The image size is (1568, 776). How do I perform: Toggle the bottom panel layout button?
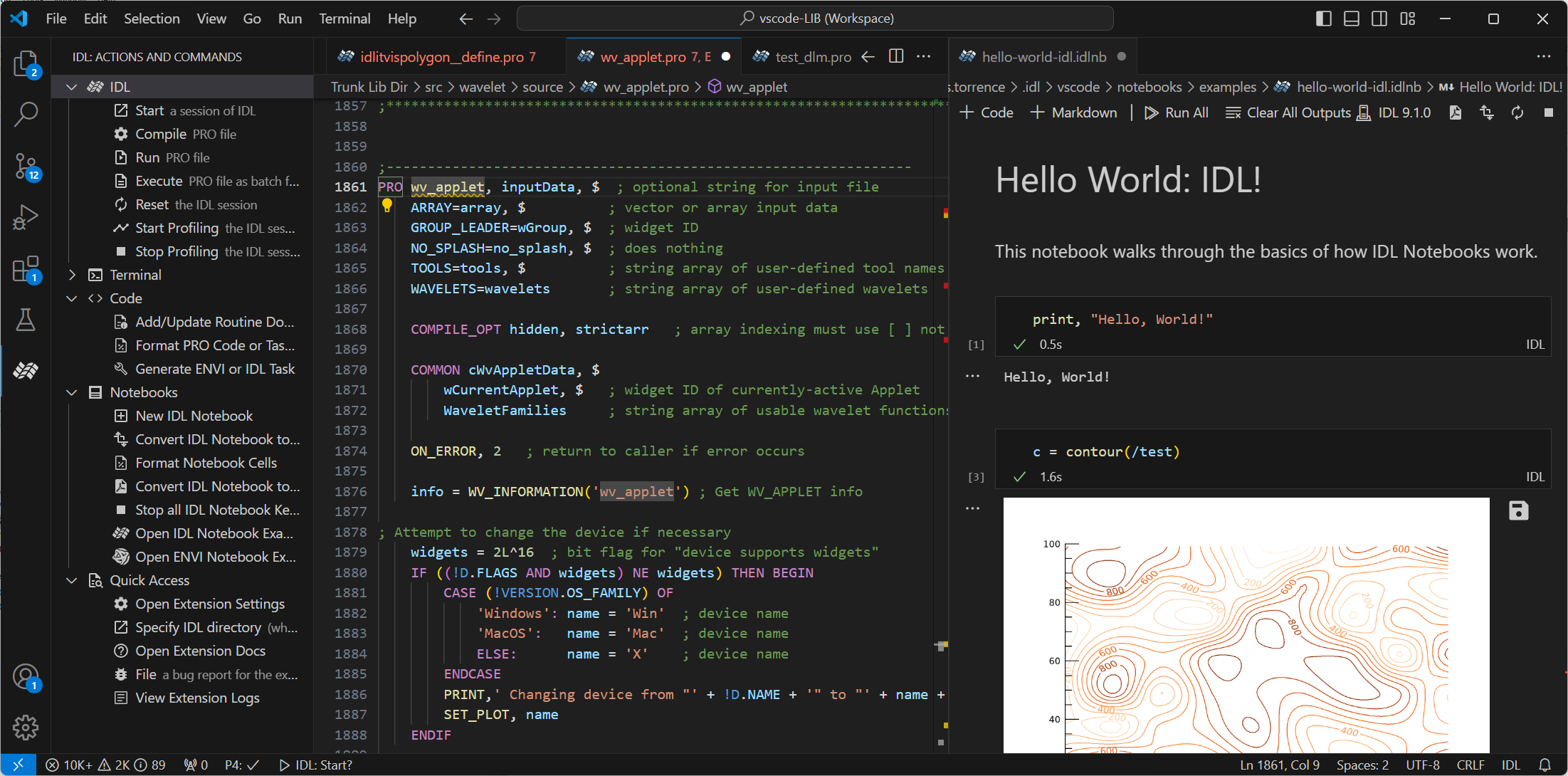pyautogui.click(x=1351, y=19)
